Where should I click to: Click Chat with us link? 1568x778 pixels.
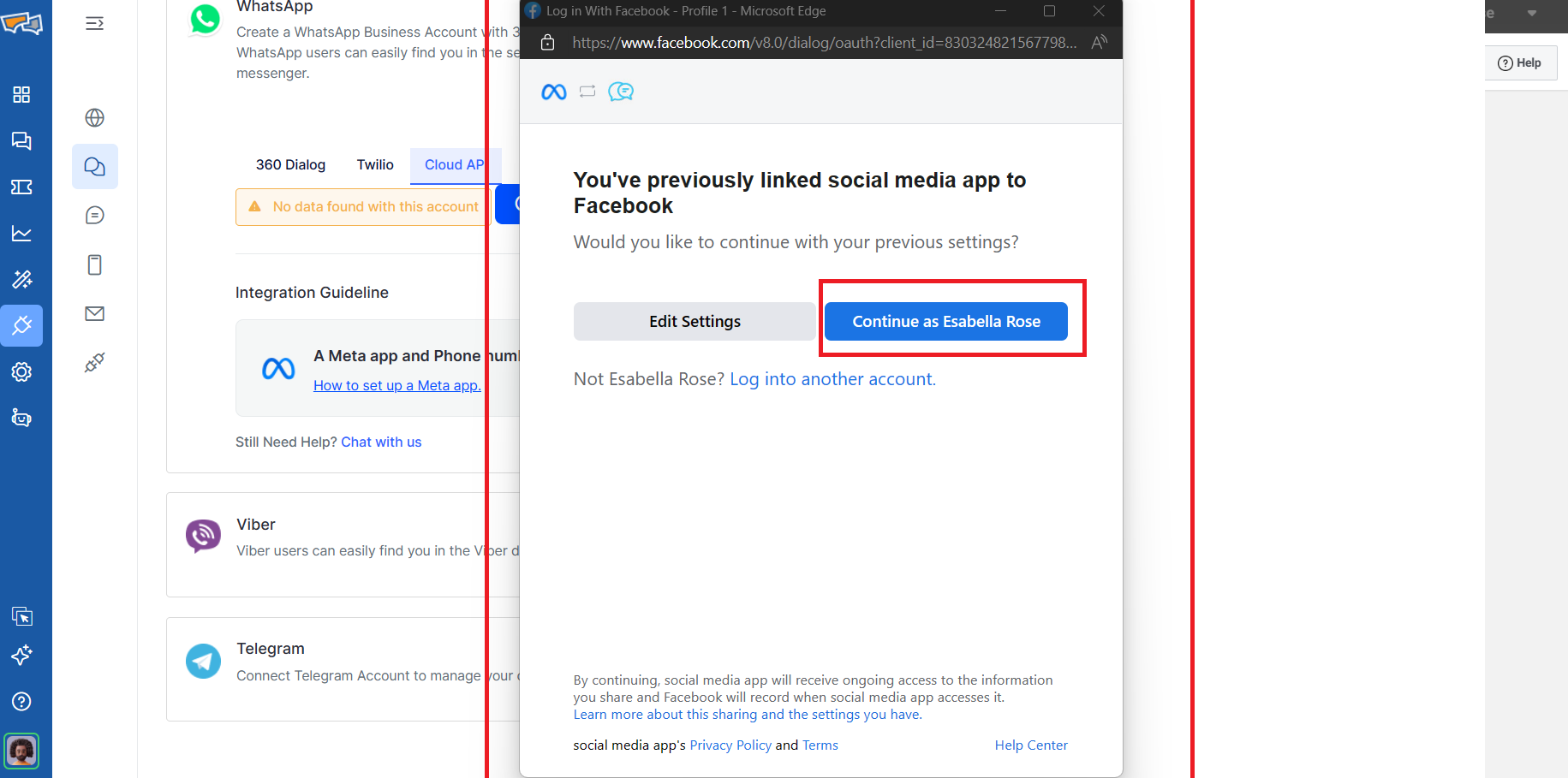381,442
